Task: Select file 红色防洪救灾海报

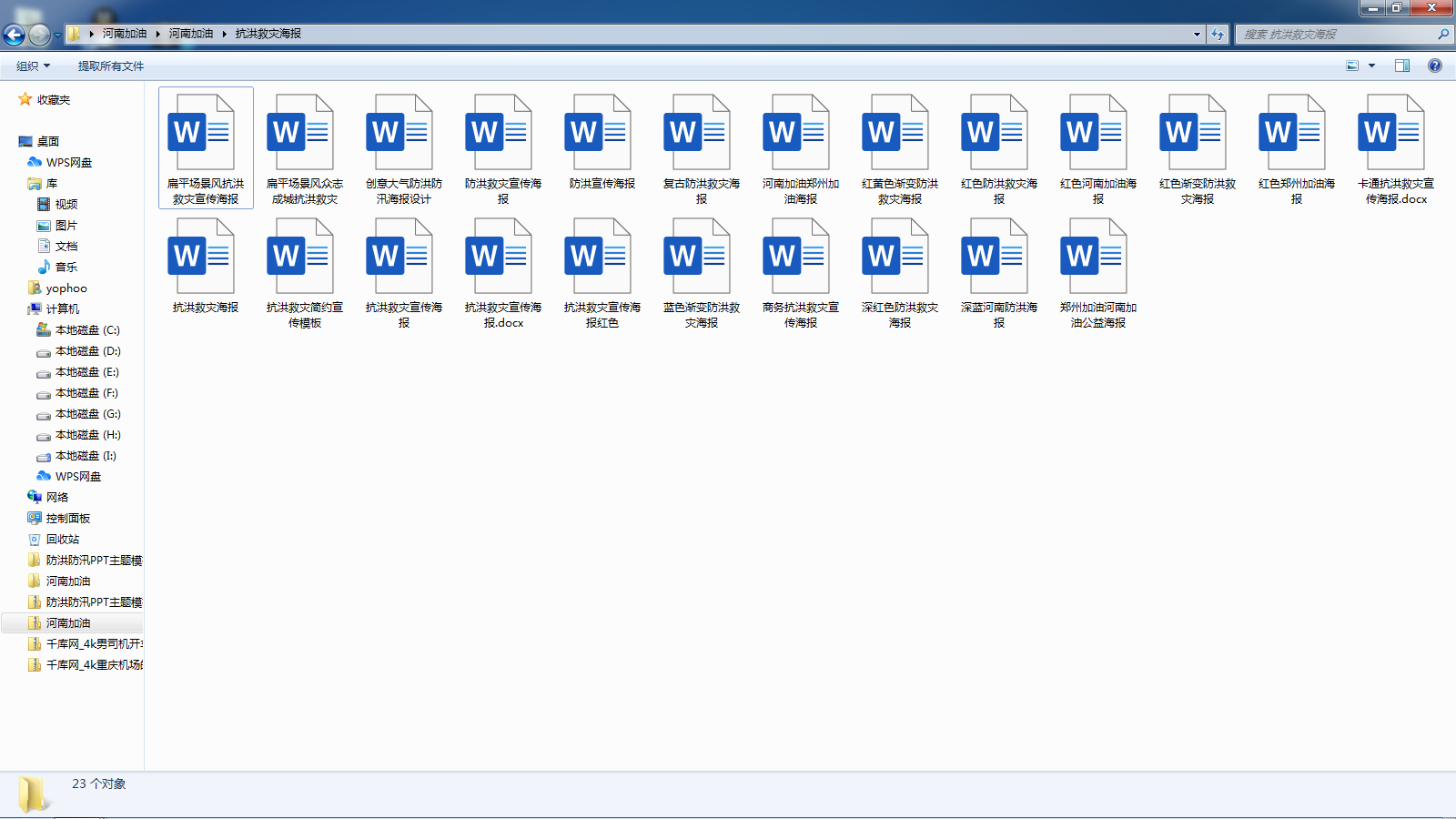Action: 999,148
